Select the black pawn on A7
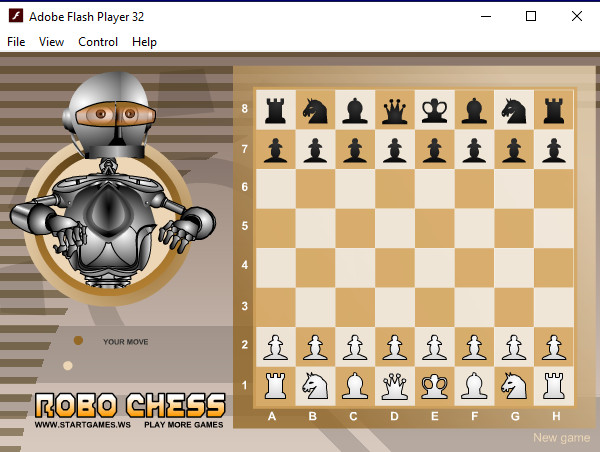 pos(275,150)
